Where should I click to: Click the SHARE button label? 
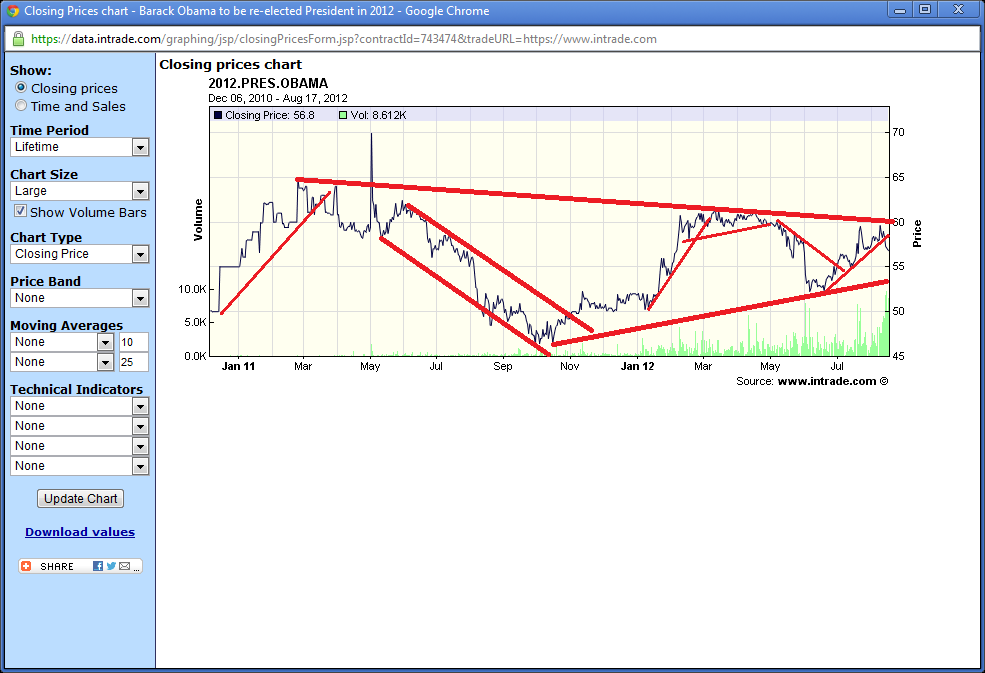click(57, 566)
